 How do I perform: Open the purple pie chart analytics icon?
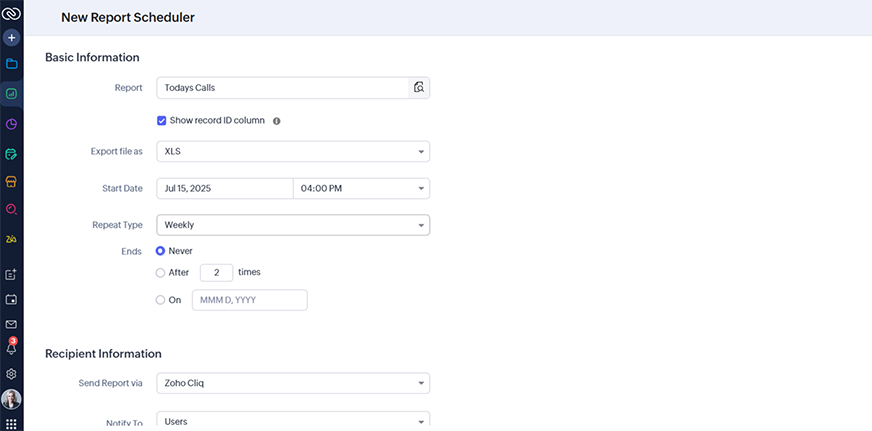coord(11,124)
